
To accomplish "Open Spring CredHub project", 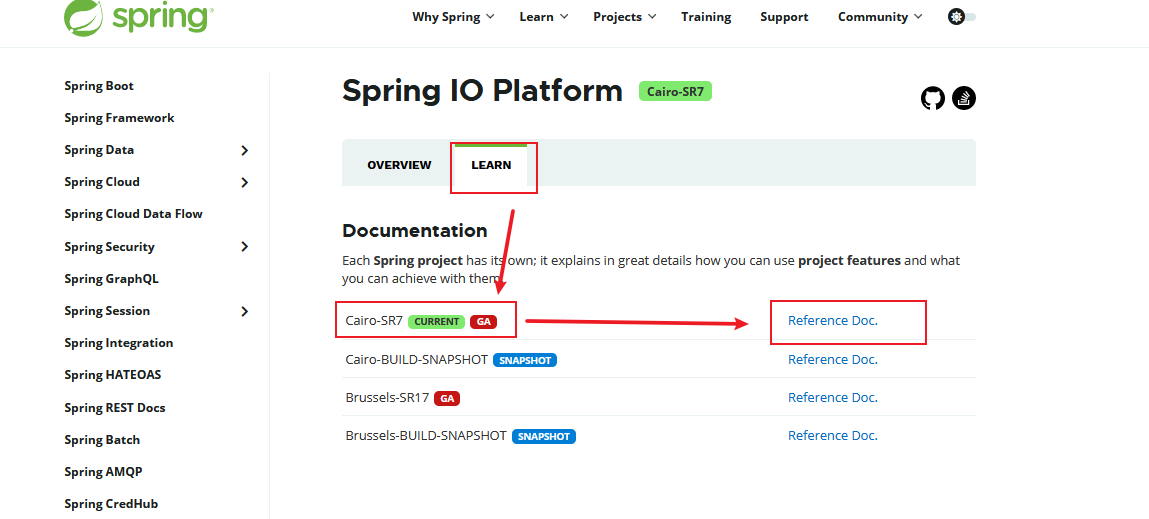I will 111,504.
